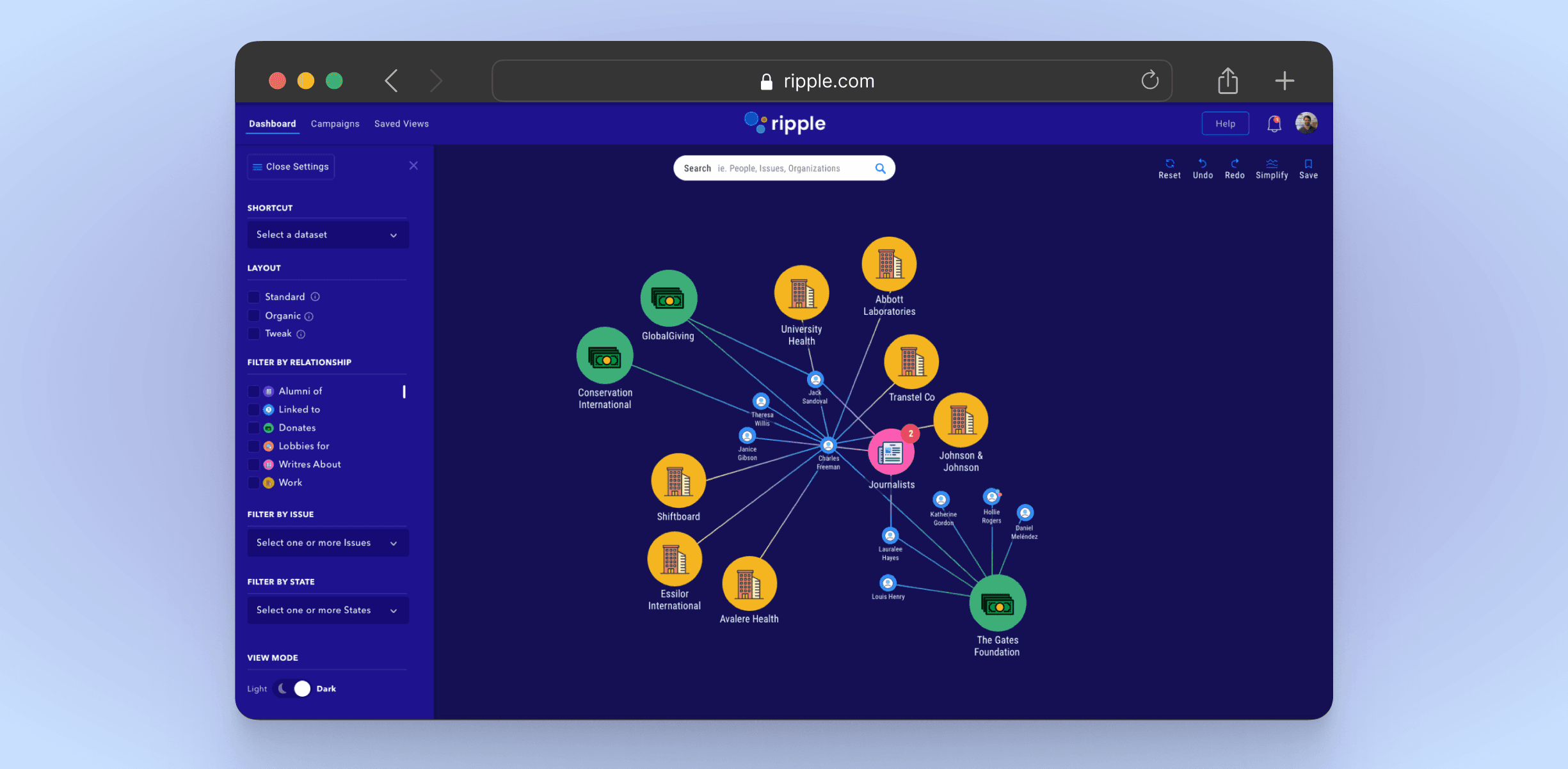Open the Select a dataset dropdown
This screenshot has height=769, width=1568.
coord(328,234)
